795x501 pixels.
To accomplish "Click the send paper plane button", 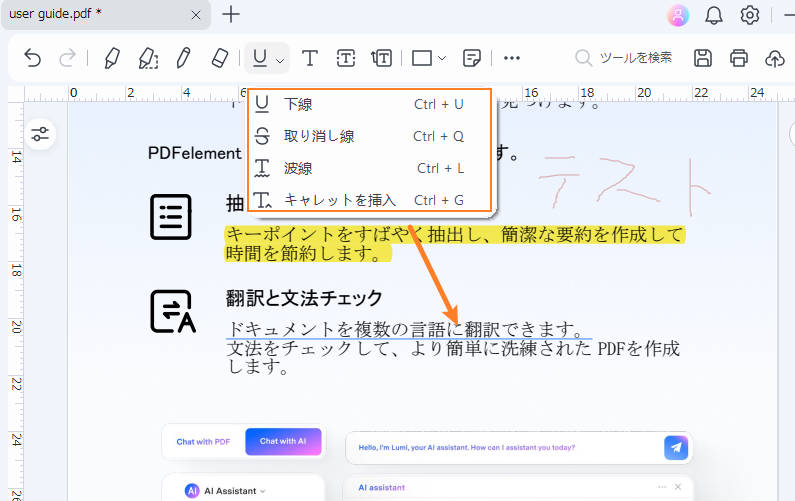I will point(676,448).
